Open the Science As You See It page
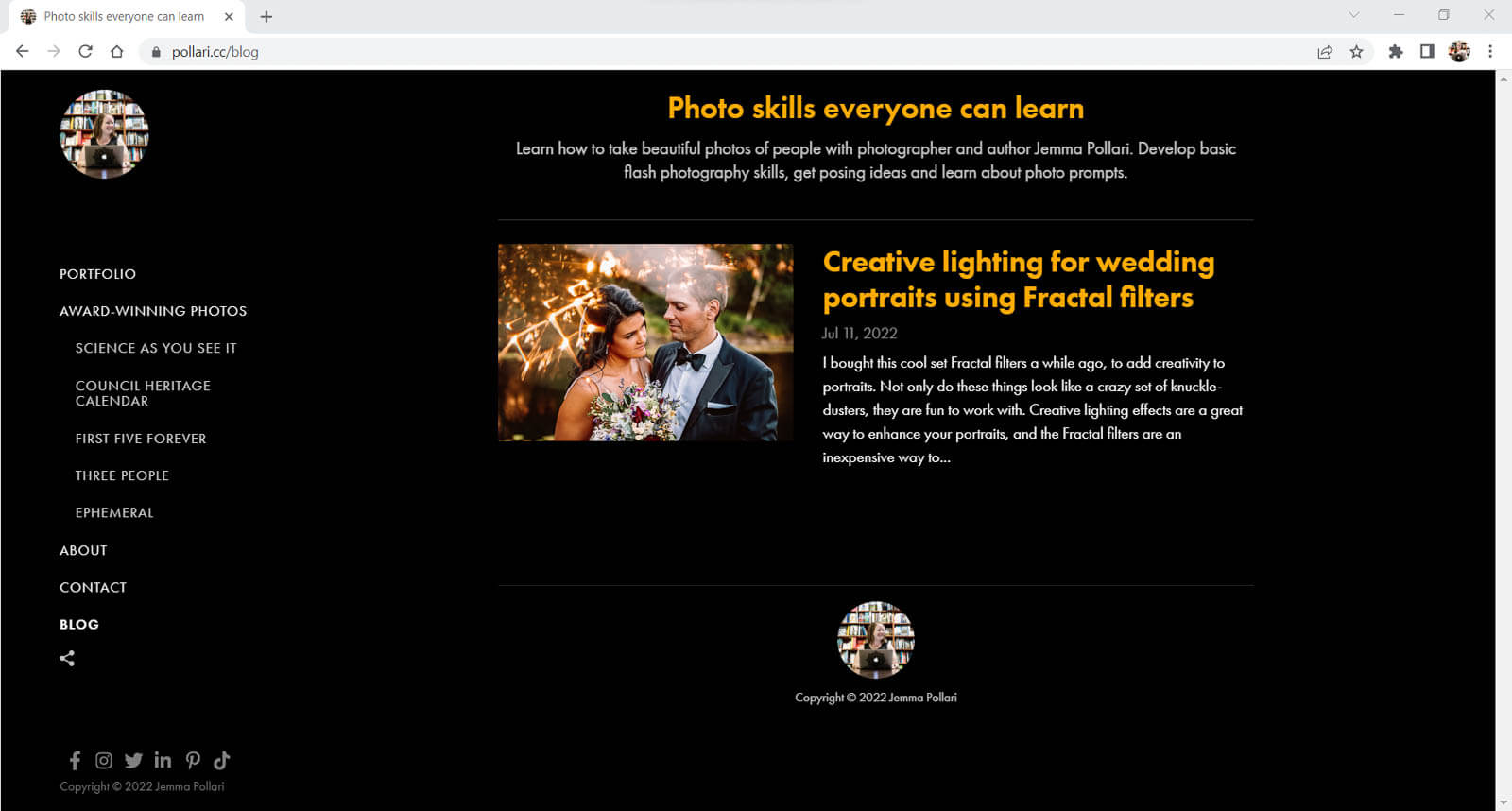The image size is (1512, 811). [156, 348]
